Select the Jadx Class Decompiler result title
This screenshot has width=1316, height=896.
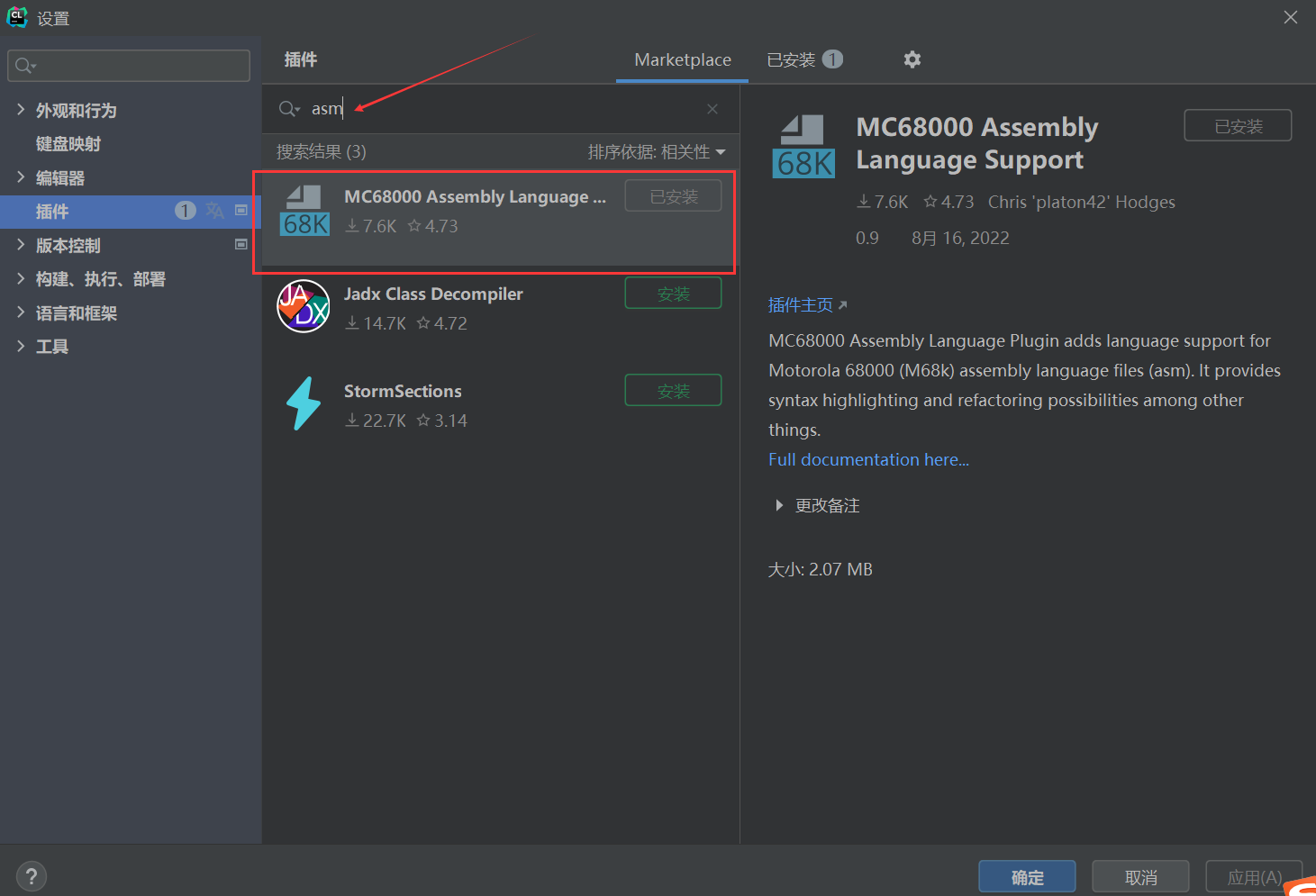coord(433,294)
